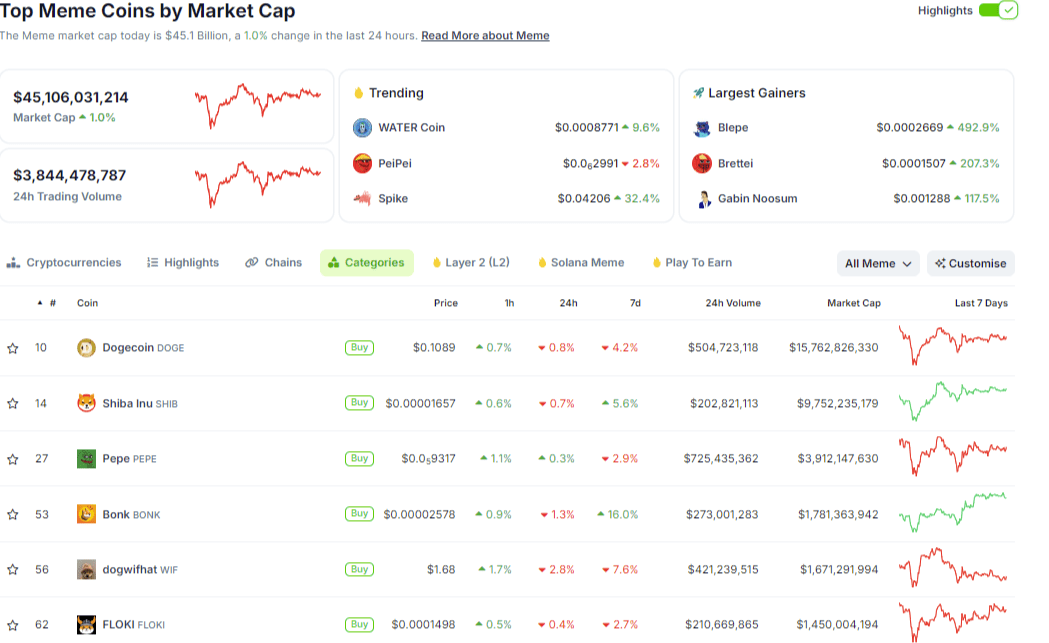Click the Market Cap summary sparkline
The image size is (1049, 643).
pos(258,106)
